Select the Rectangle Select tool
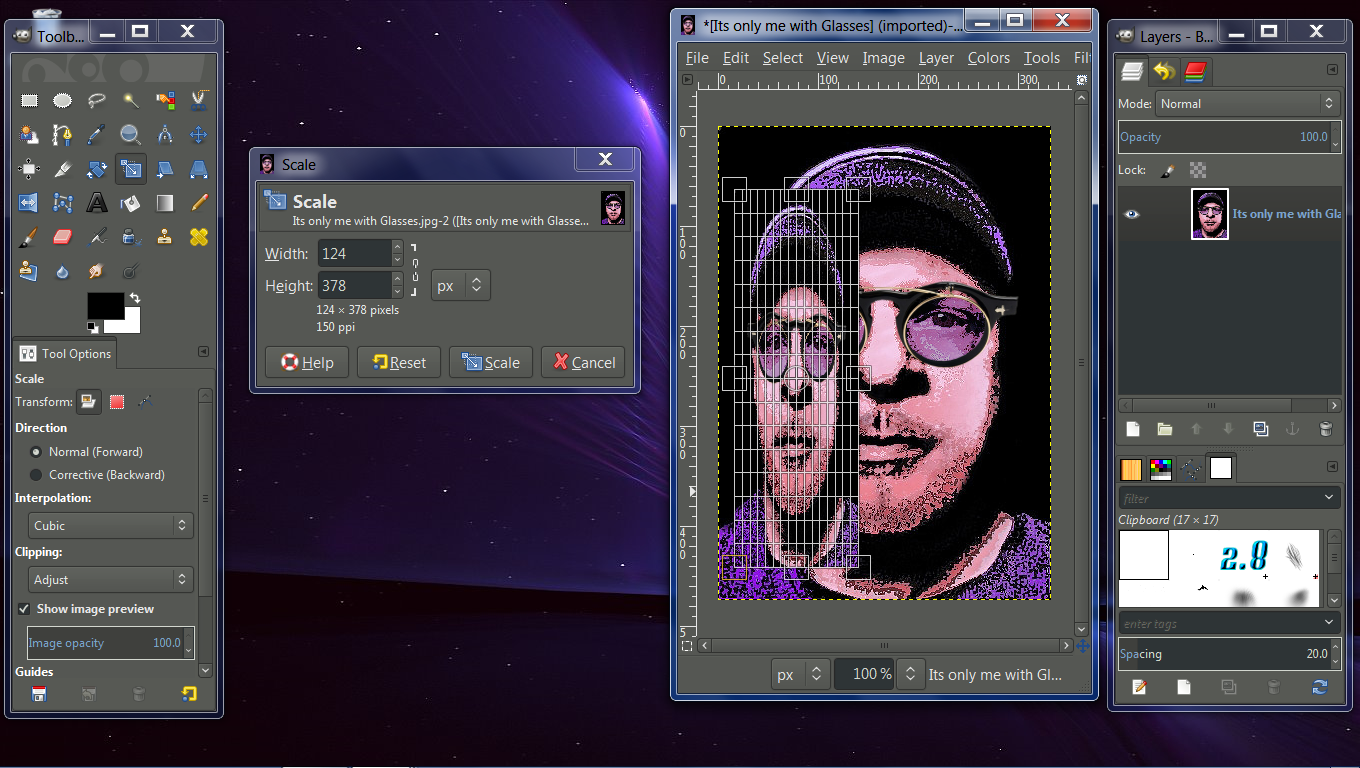This screenshot has width=1360, height=768. [29, 100]
